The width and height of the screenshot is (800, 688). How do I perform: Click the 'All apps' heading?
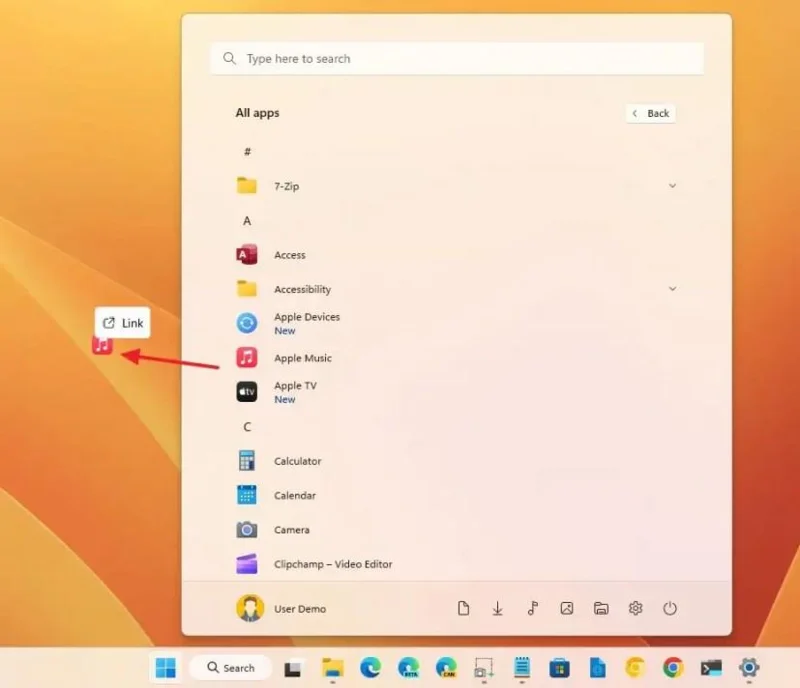tap(257, 113)
